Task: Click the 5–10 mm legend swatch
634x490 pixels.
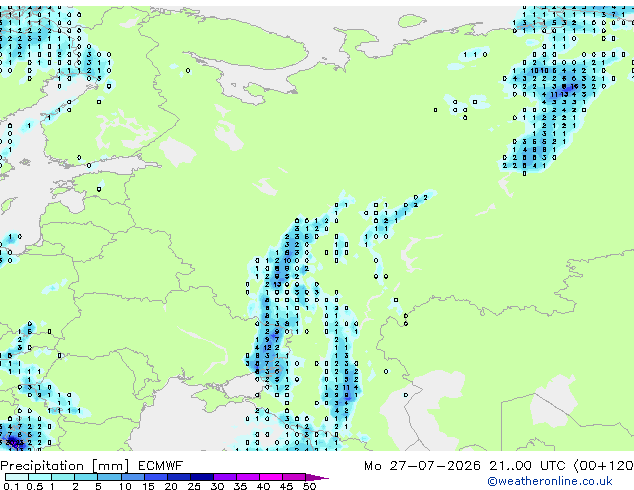Action: click(109, 477)
